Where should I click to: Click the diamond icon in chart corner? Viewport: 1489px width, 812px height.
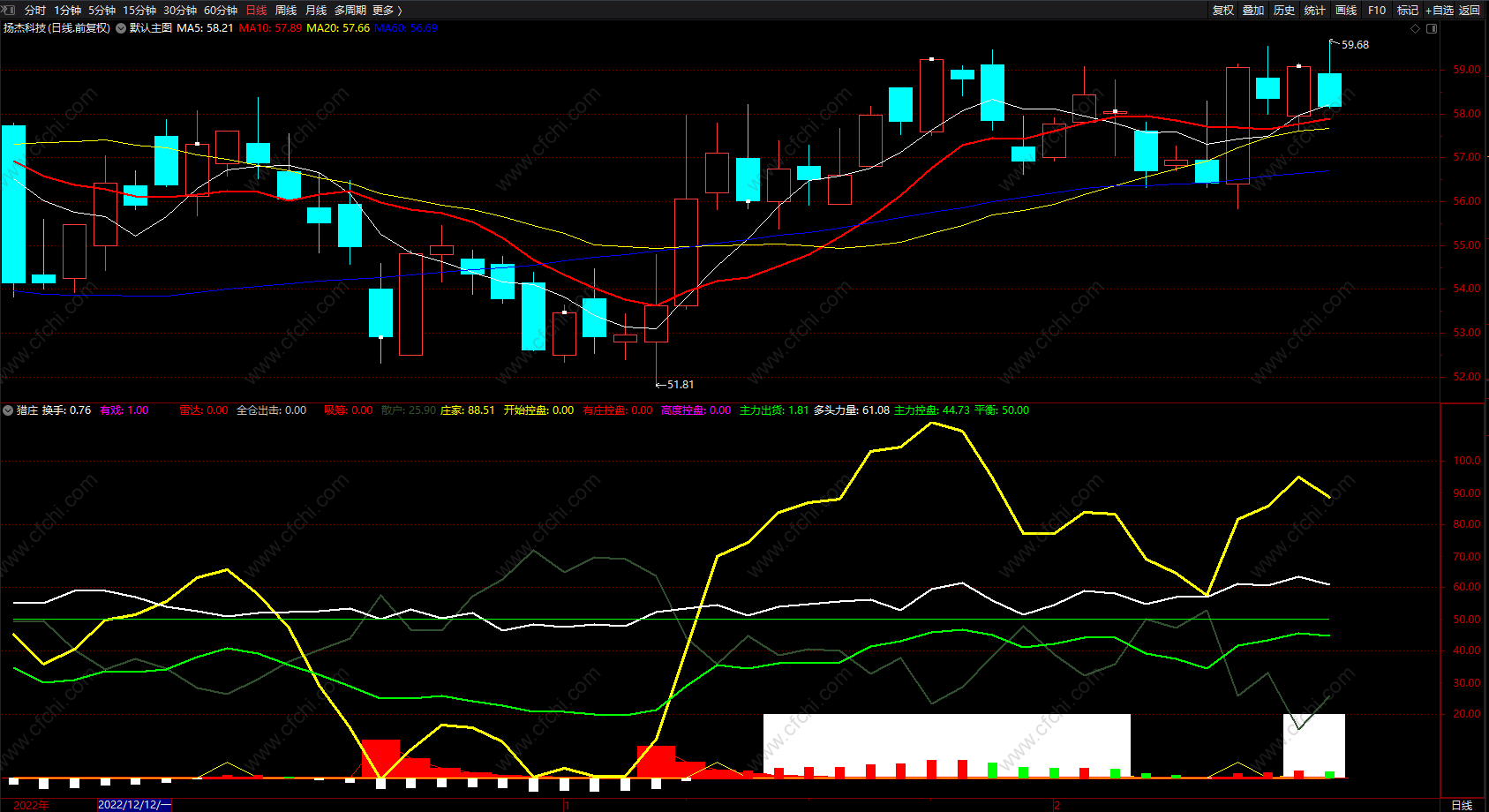pos(1416,28)
